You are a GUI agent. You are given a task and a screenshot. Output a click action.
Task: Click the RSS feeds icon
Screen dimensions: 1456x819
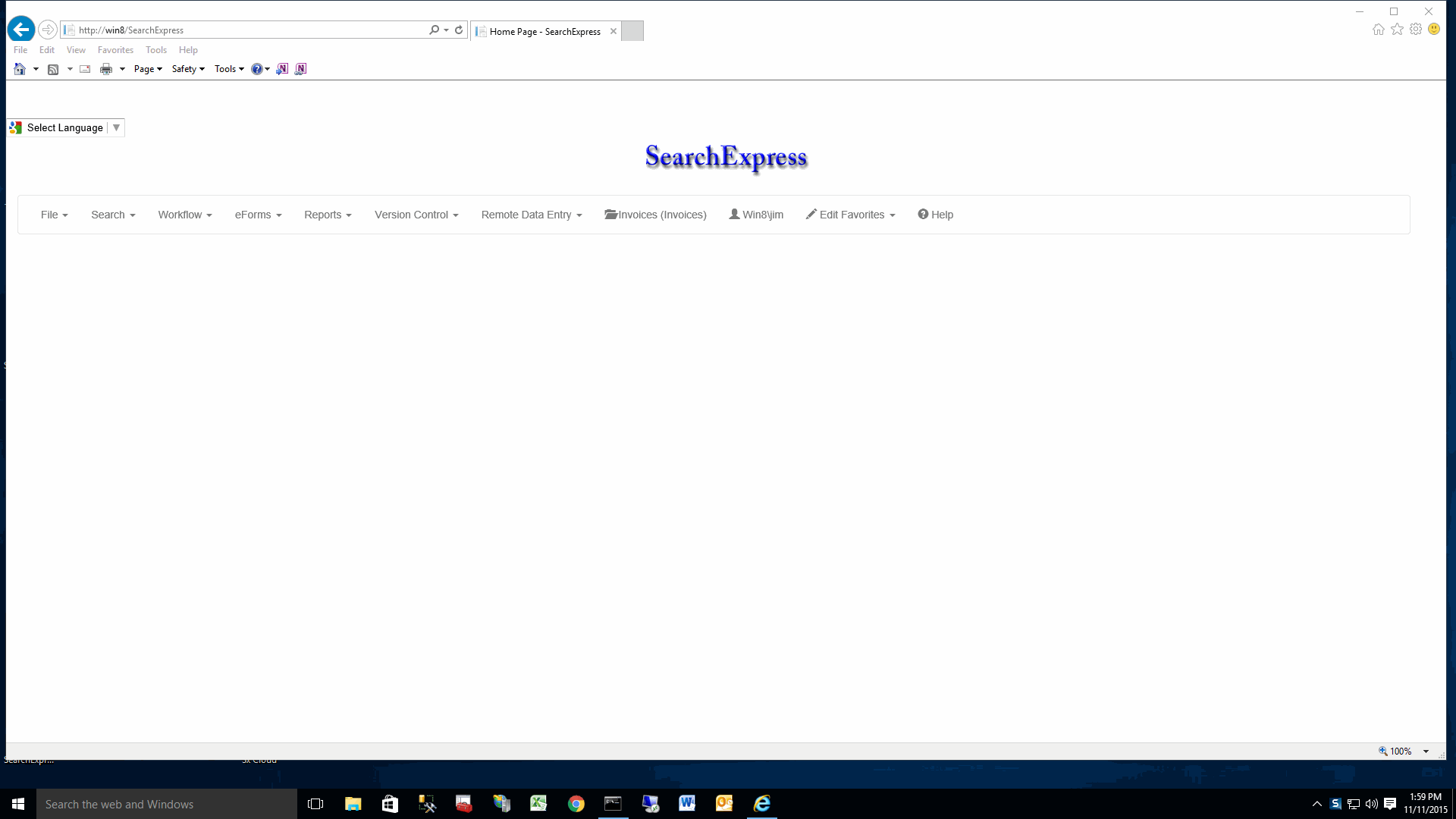[x=53, y=69]
